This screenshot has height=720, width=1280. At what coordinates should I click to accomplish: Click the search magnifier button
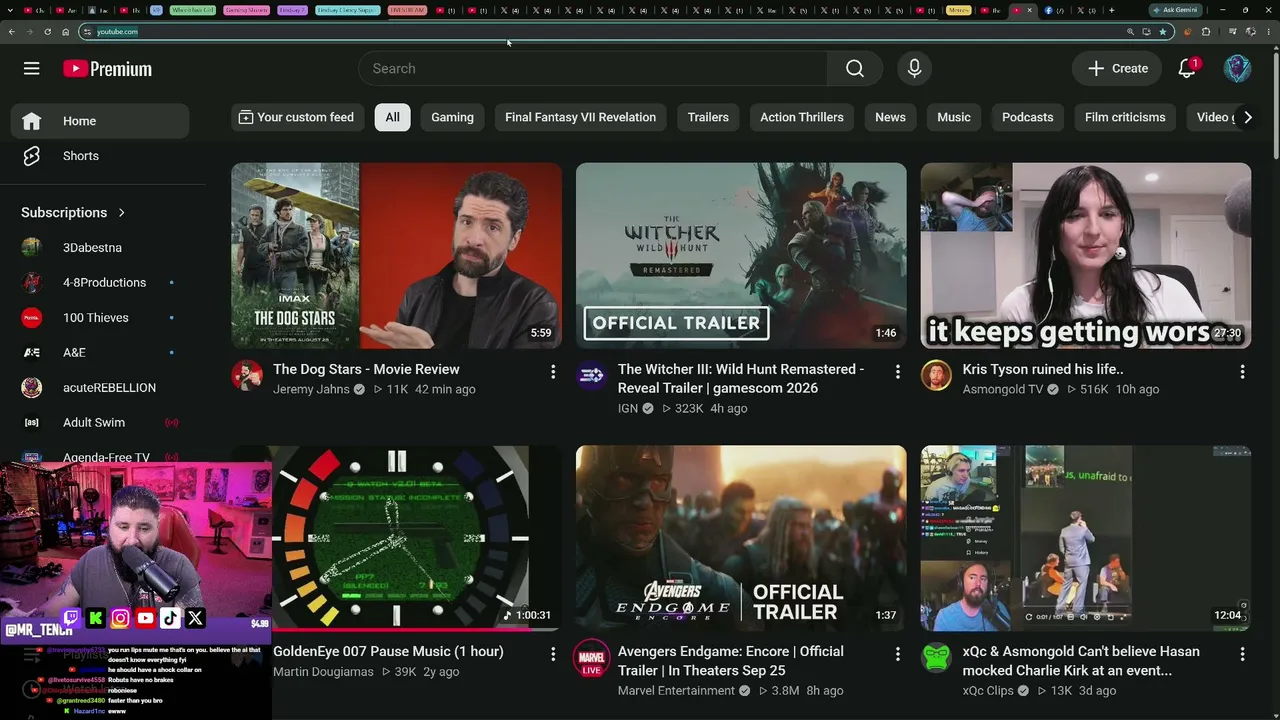pyautogui.click(x=855, y=68)
